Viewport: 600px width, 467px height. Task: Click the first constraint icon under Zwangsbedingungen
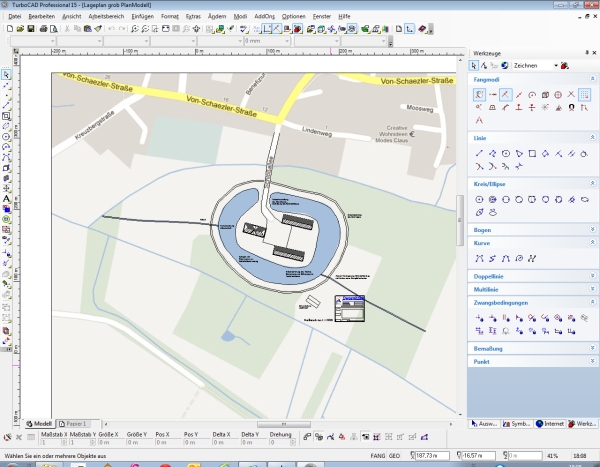pyautogui.click(x=480, y=318)
